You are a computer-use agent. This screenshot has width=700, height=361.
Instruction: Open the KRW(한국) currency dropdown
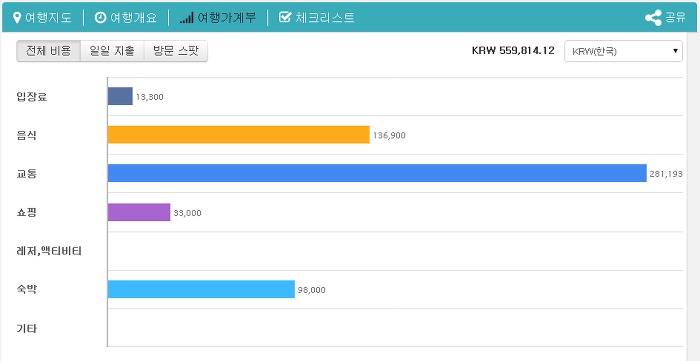[x=623, y=51]
